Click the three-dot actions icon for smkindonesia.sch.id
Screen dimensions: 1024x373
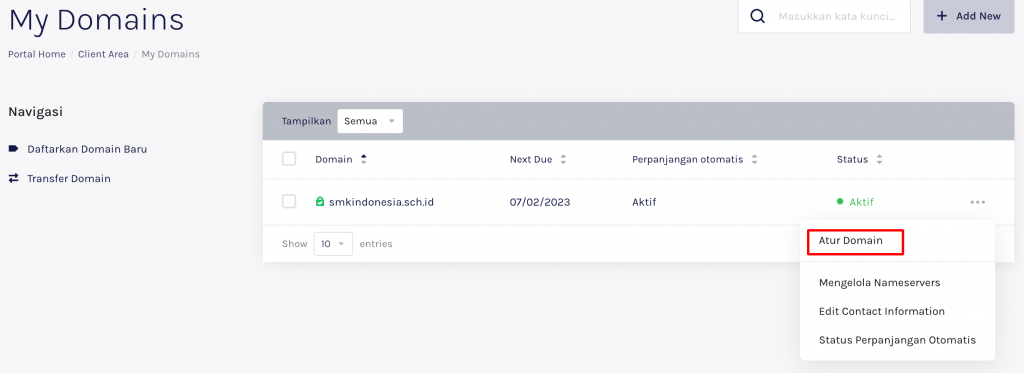tap(978, 203)
